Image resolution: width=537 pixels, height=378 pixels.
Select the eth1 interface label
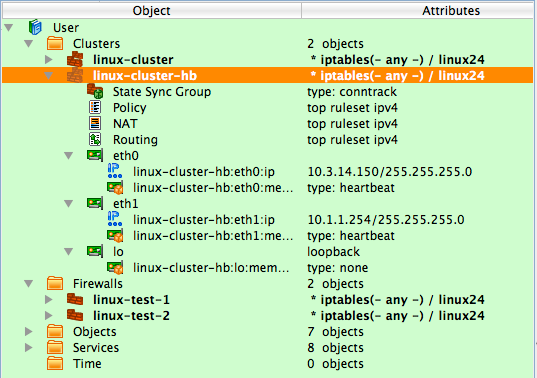pos(126,204)
